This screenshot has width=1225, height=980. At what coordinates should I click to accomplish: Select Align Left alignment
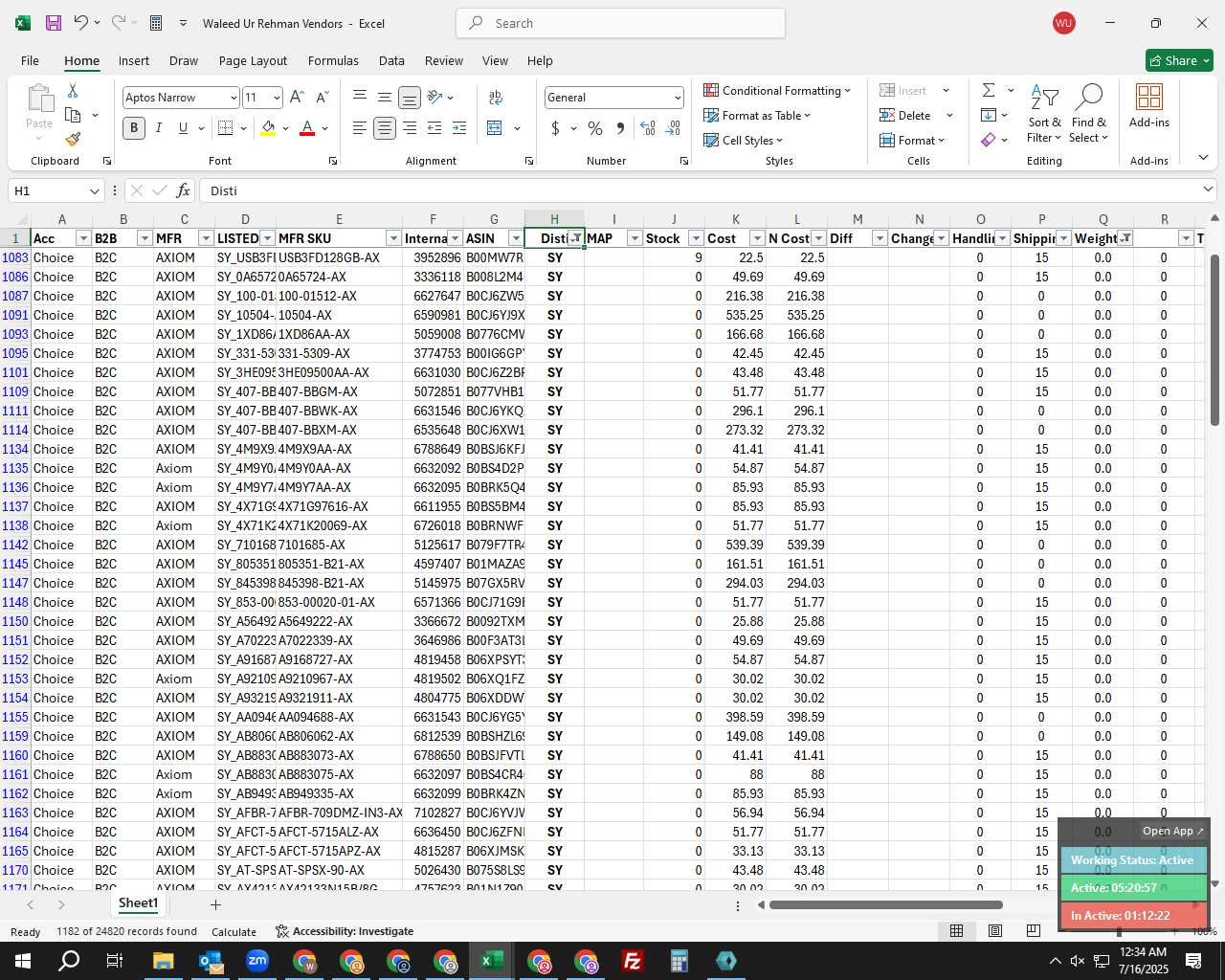(x=360, y=128)
